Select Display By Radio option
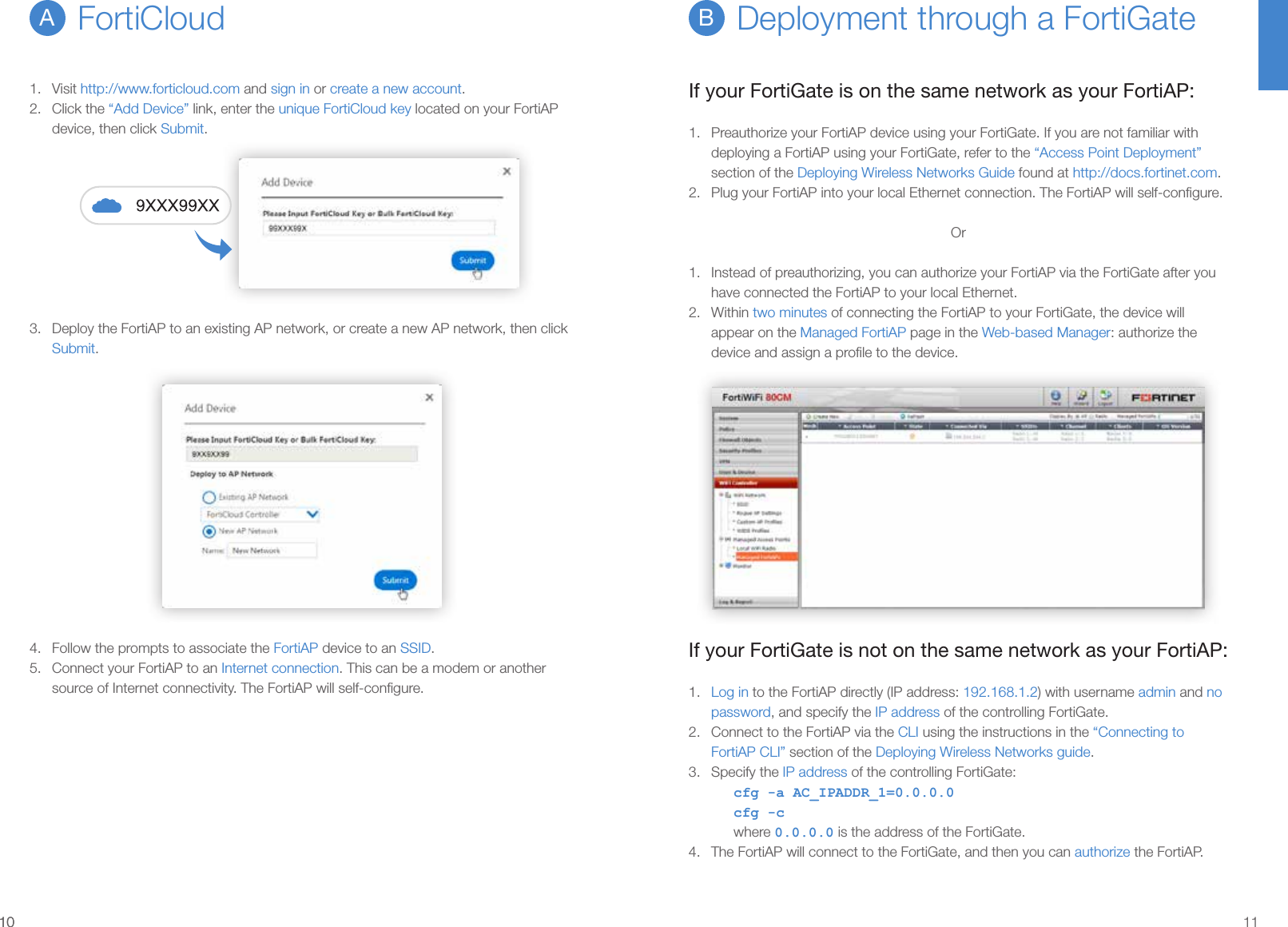 click(x=1092, y=416)
